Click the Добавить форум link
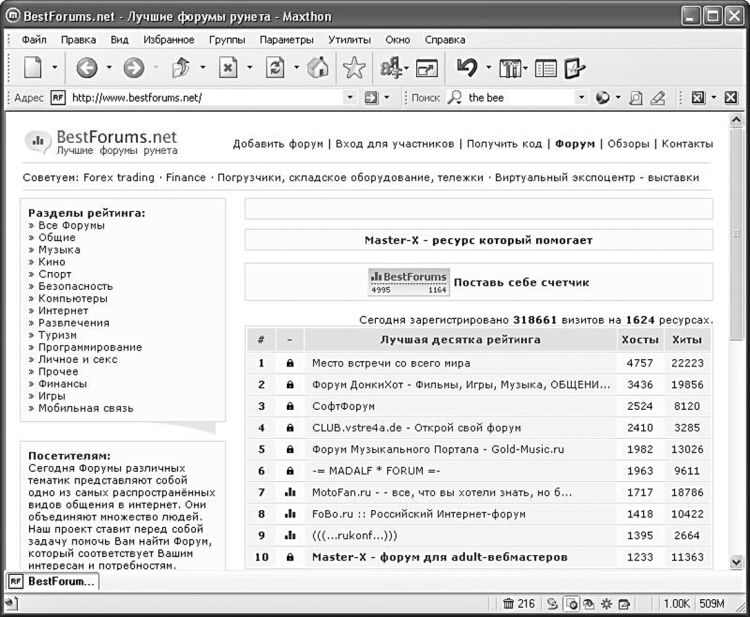The image size is (750, 617). point(278,144)
